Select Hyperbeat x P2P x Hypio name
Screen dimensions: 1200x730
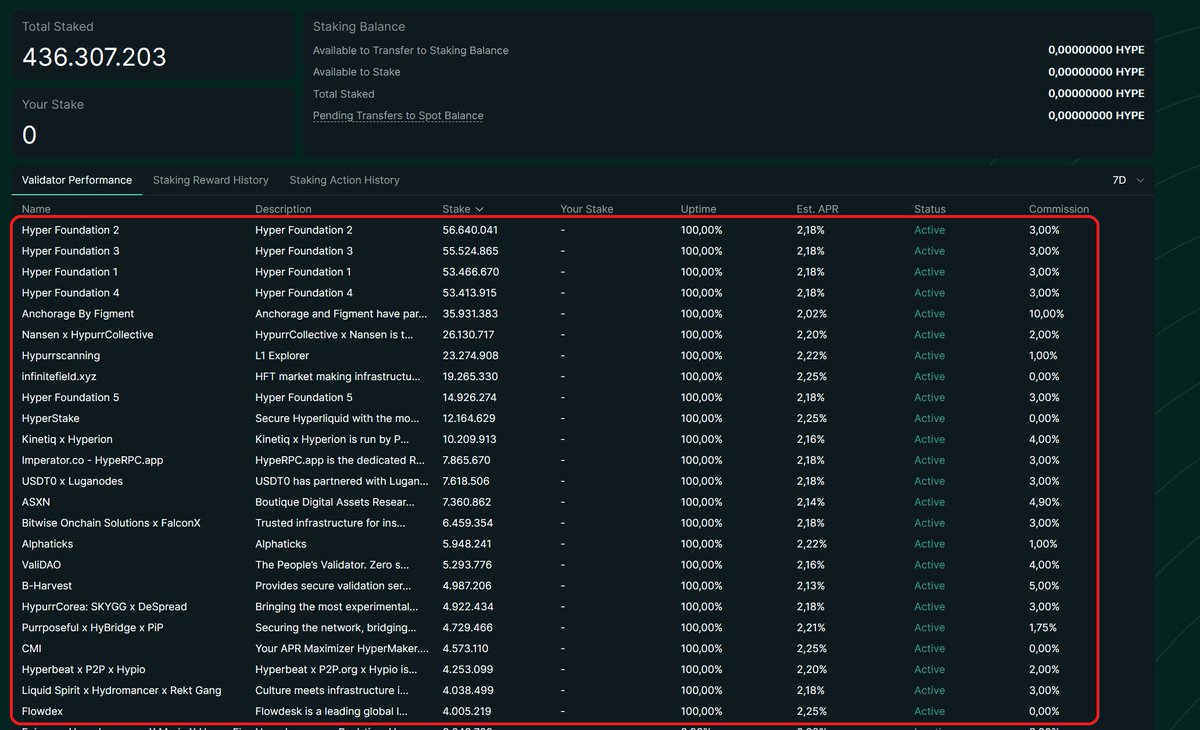coord(84,671)
